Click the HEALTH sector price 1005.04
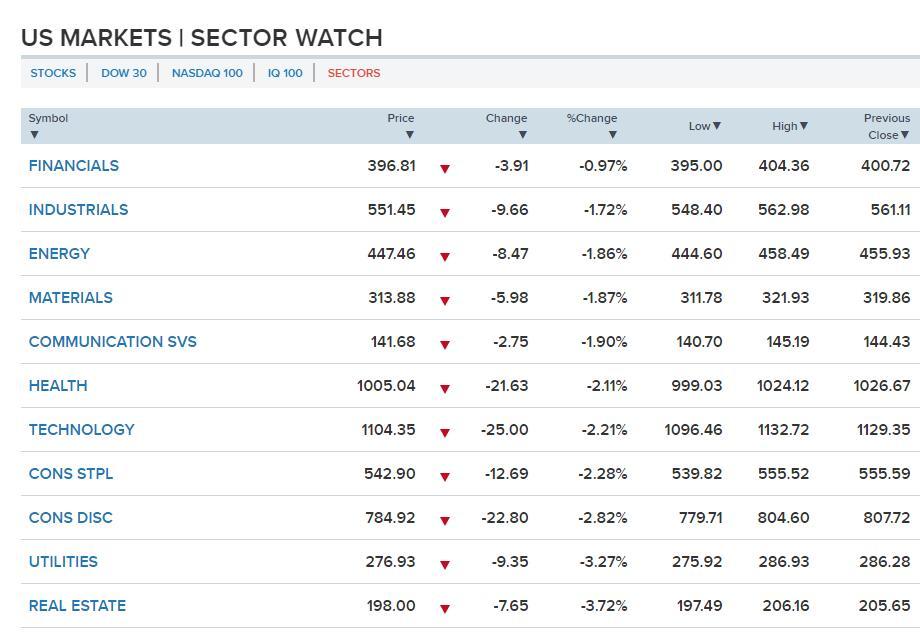The height and width of the screenshot is (637, 920). click(x=386, y=386)
